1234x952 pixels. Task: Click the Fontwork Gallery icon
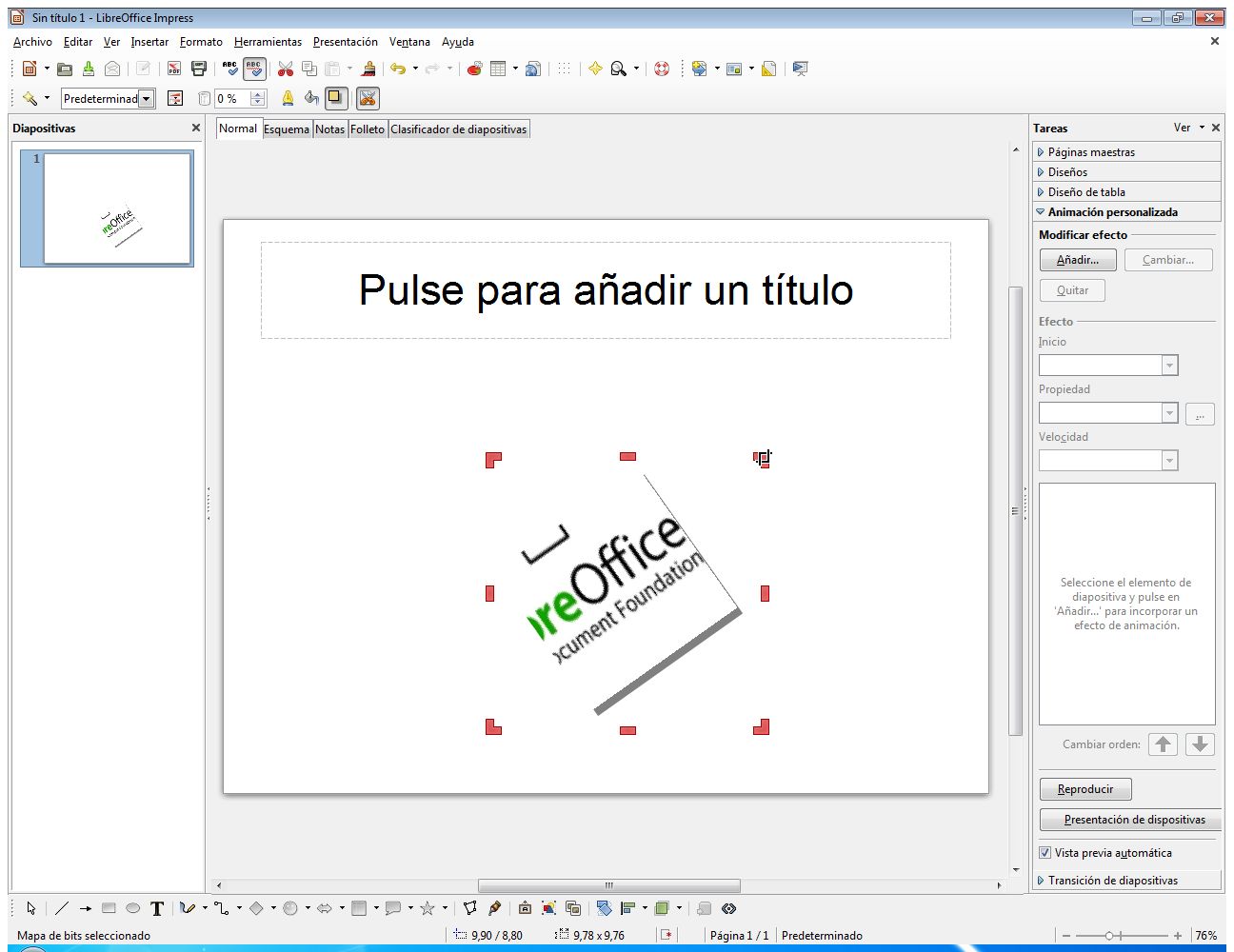pyautogui.click(x=525, y=908)
